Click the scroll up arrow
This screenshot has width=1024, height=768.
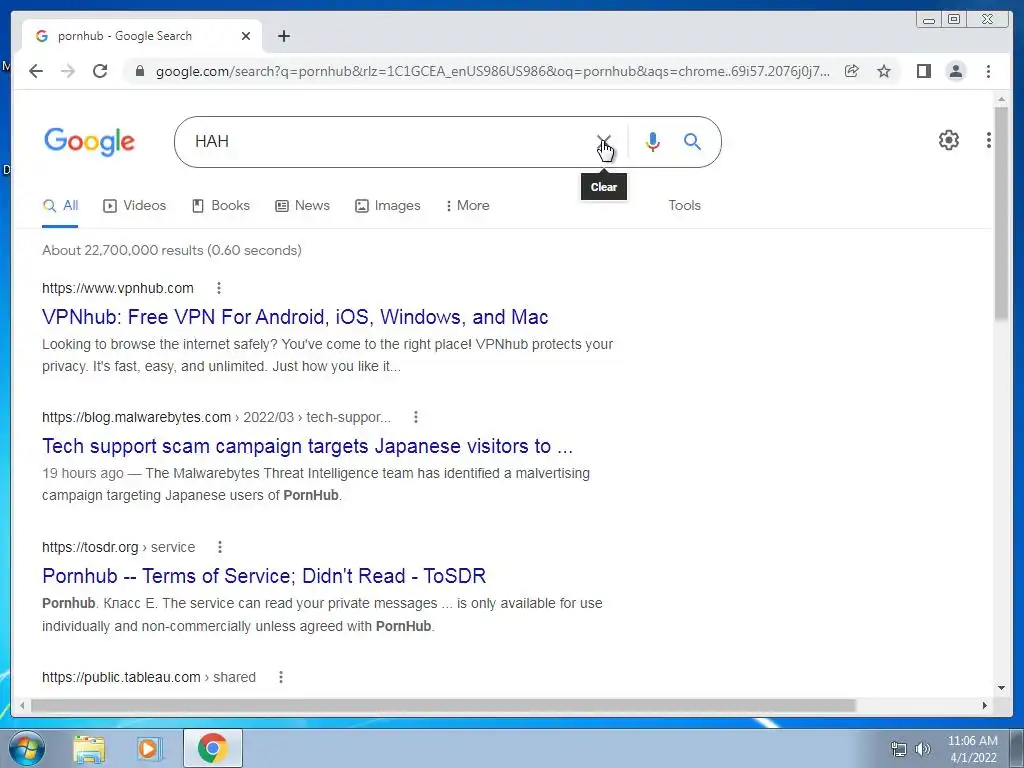tap(1001, 99)
